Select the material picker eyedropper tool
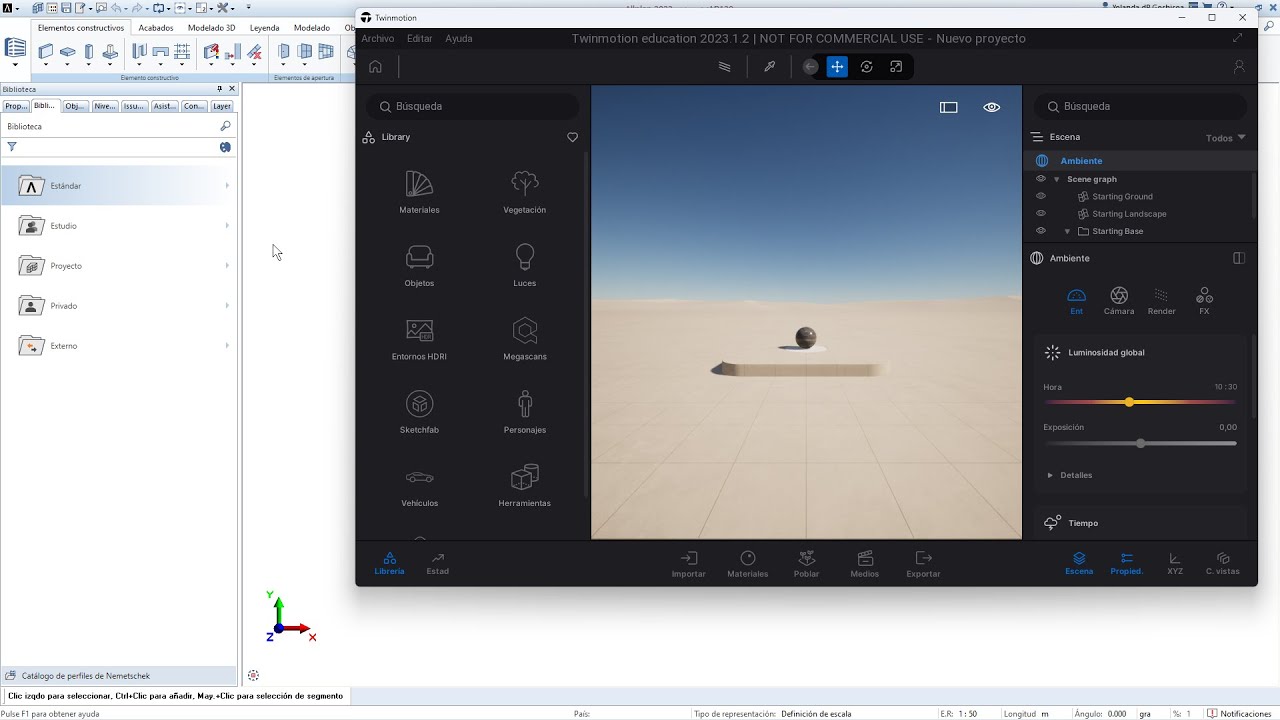The image size is (1280, 720). 770,67
